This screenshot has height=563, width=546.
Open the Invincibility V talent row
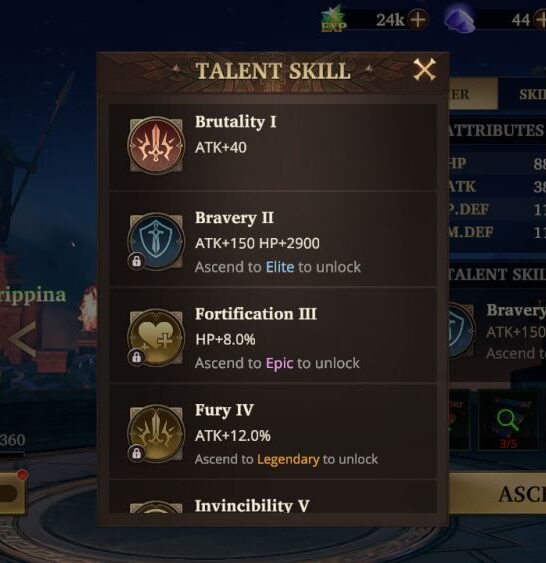(273, 498)
